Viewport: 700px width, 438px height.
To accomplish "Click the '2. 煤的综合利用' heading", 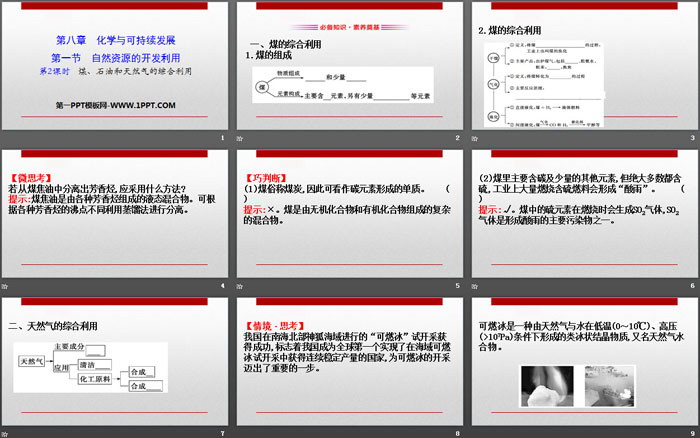I will coord(516,31).
